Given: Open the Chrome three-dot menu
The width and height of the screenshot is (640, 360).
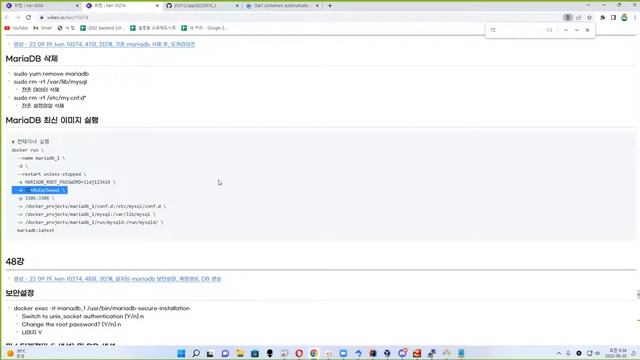Looking at the screenshot, I should (x=635, y=18).
